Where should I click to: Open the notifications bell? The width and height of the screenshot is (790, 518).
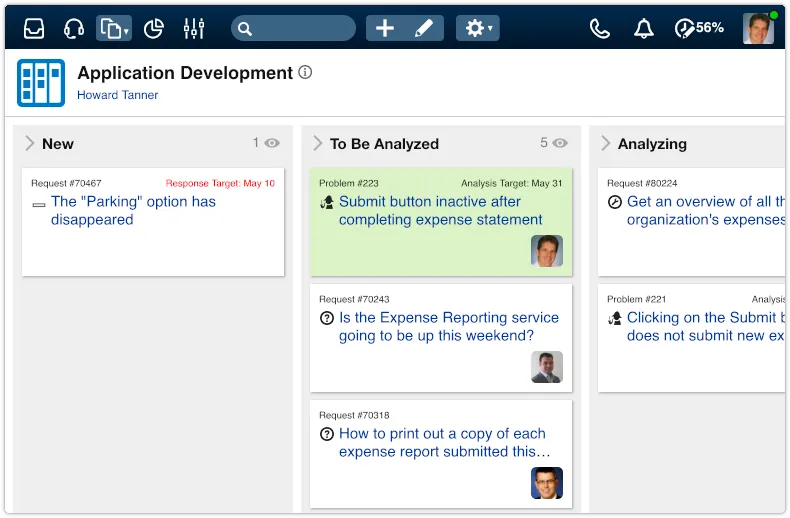pyautogui.click(x=643, y=29)
